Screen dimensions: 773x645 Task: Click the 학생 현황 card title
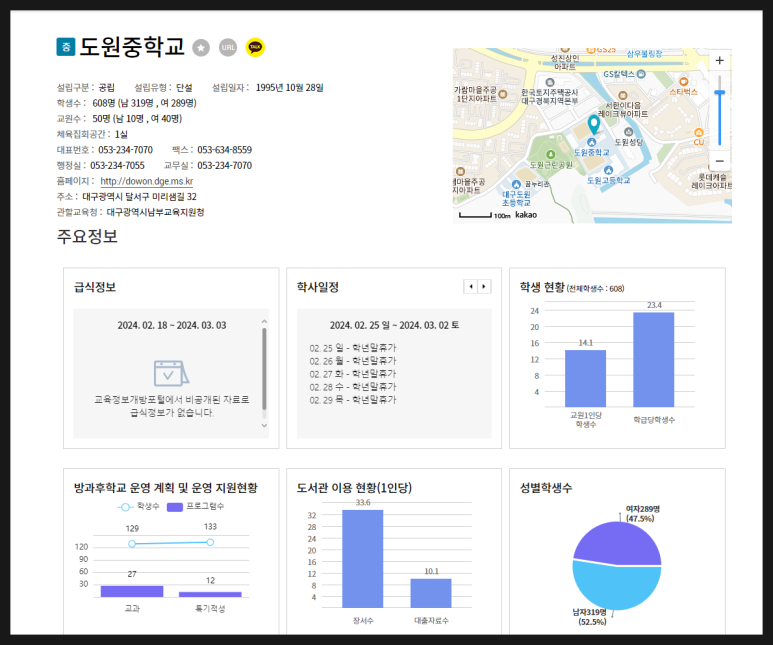542,287
